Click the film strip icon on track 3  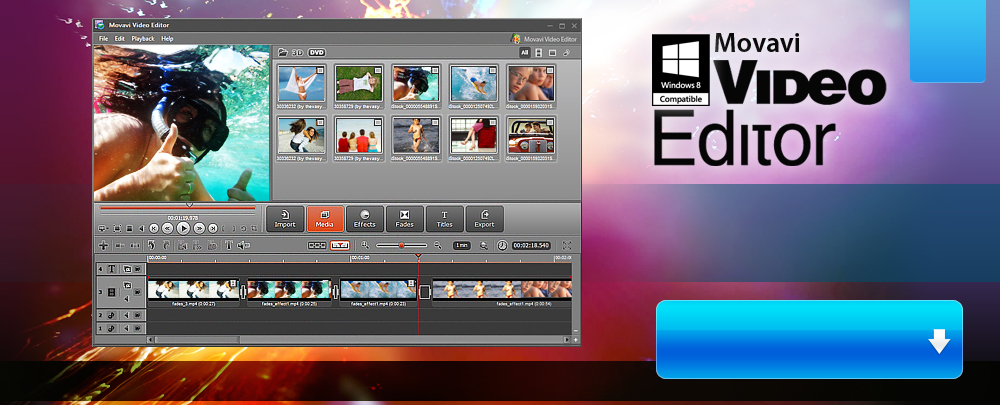click(112, 292)
